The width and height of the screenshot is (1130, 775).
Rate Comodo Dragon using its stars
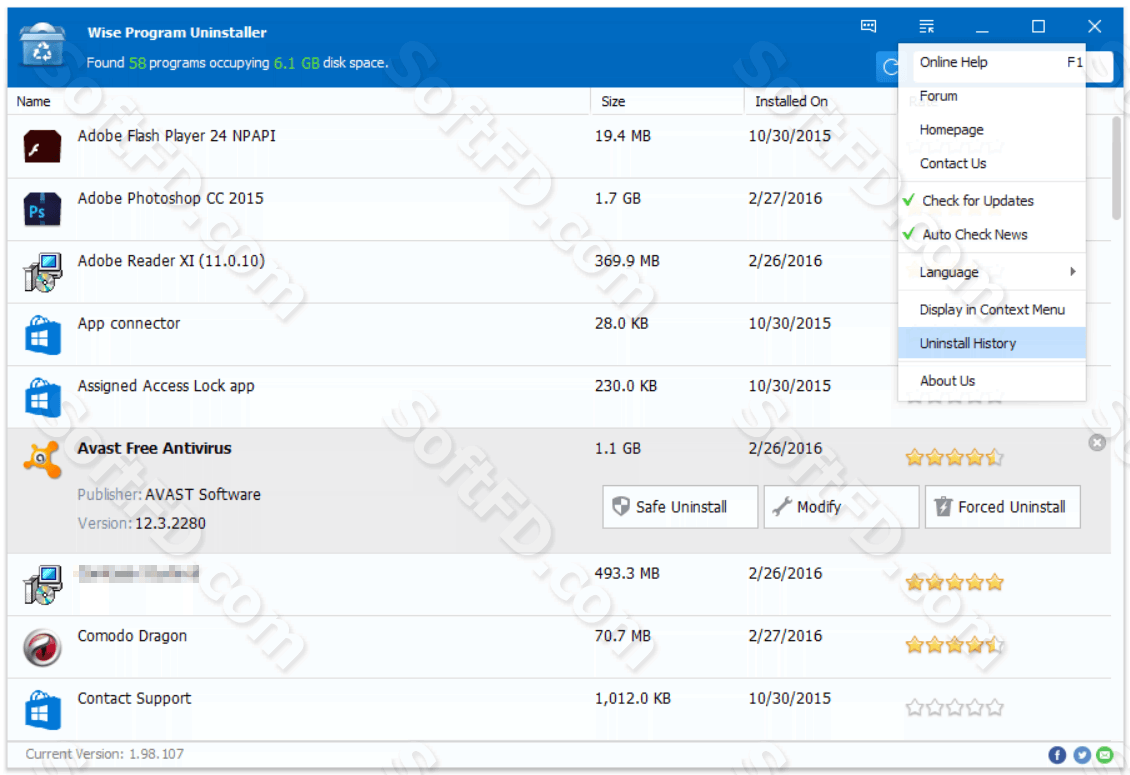[x=954, y=645]
